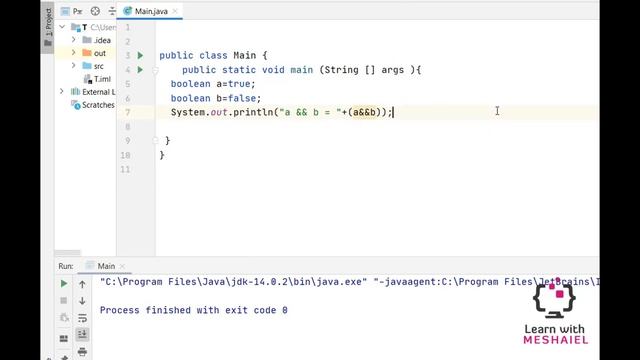Click the locate opened file target icon

tap(95, 11)
